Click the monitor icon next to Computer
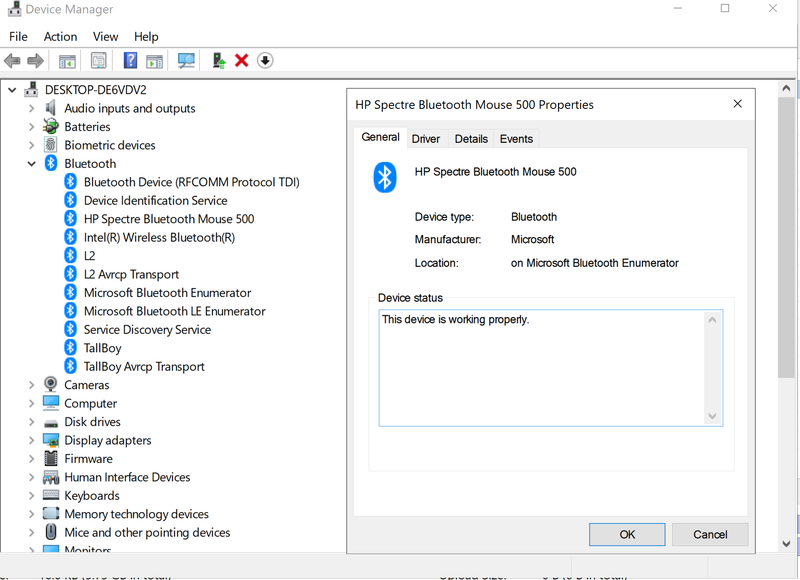The image size is (800, 580). coord(51,403)
